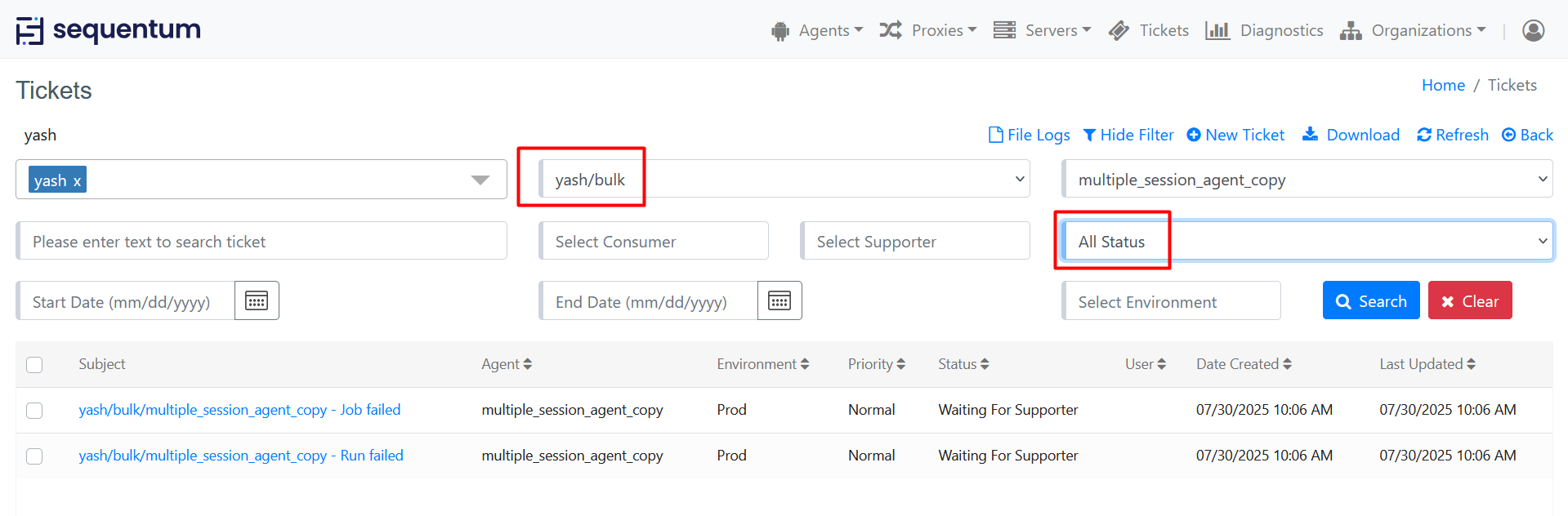Image resolution: width=1568 pixels, height=516 pixels.
Task: Click the user profile avatar icon
Action: tap(1533, 31)
